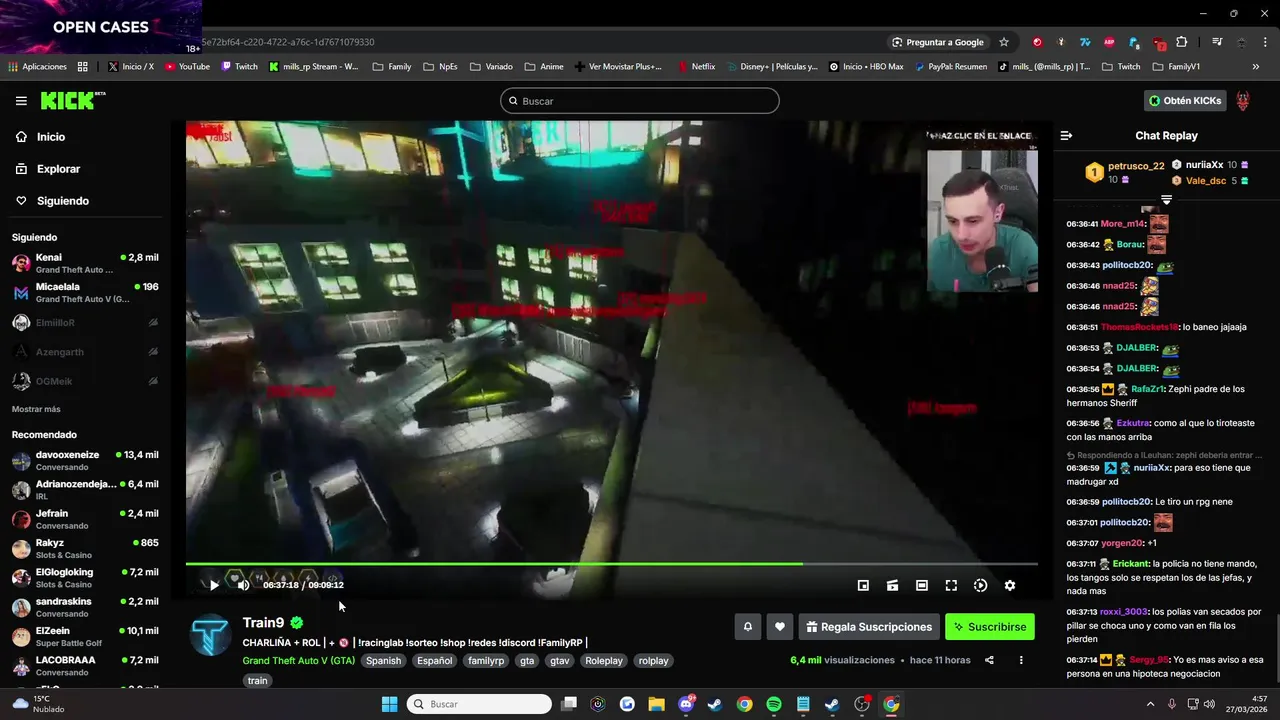Expand followed list with Mostrar más
The image size is (1280, 720).
coord(36,409)
